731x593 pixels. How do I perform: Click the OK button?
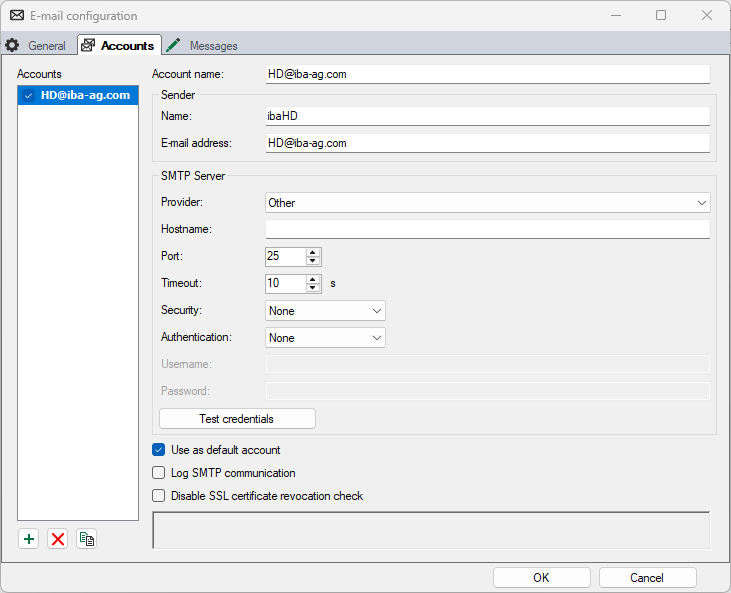pos(541,578)
